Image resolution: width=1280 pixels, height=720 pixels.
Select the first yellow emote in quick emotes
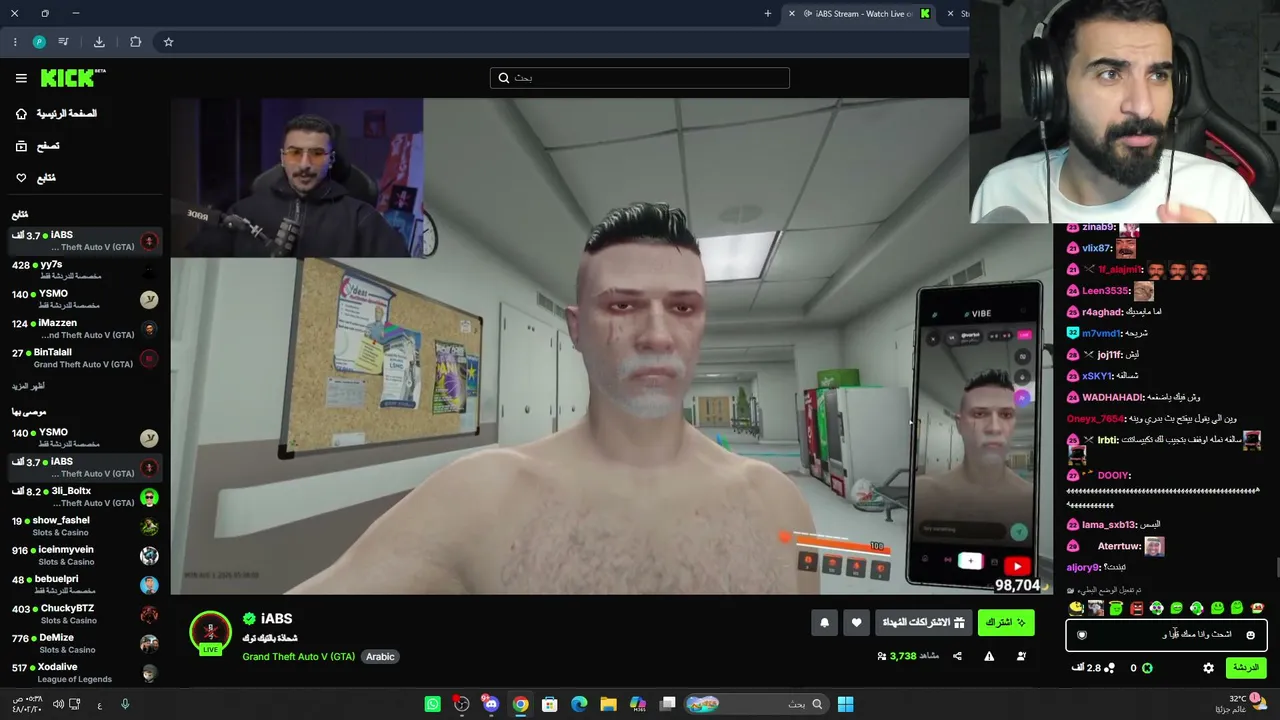[x=1076, y=608]
